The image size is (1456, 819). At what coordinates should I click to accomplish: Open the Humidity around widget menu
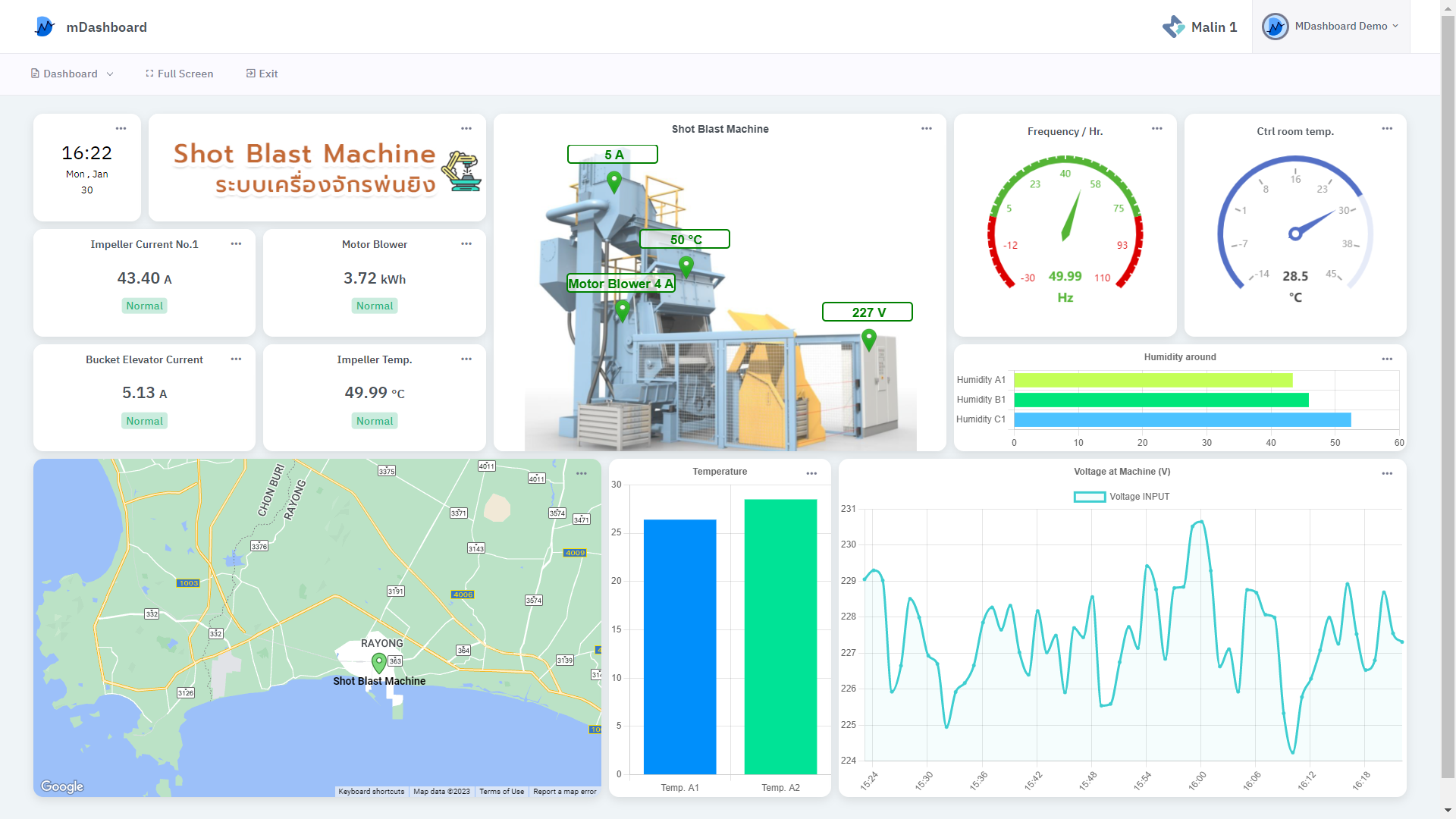pos(1388,358)
